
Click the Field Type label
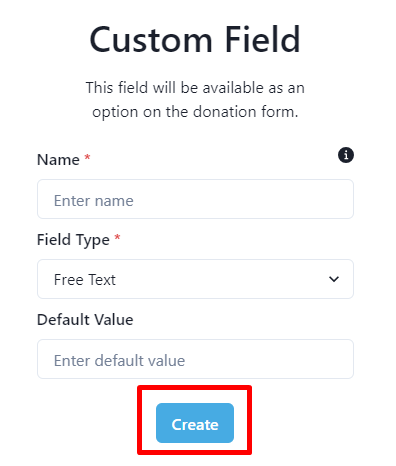click(73, 240)
